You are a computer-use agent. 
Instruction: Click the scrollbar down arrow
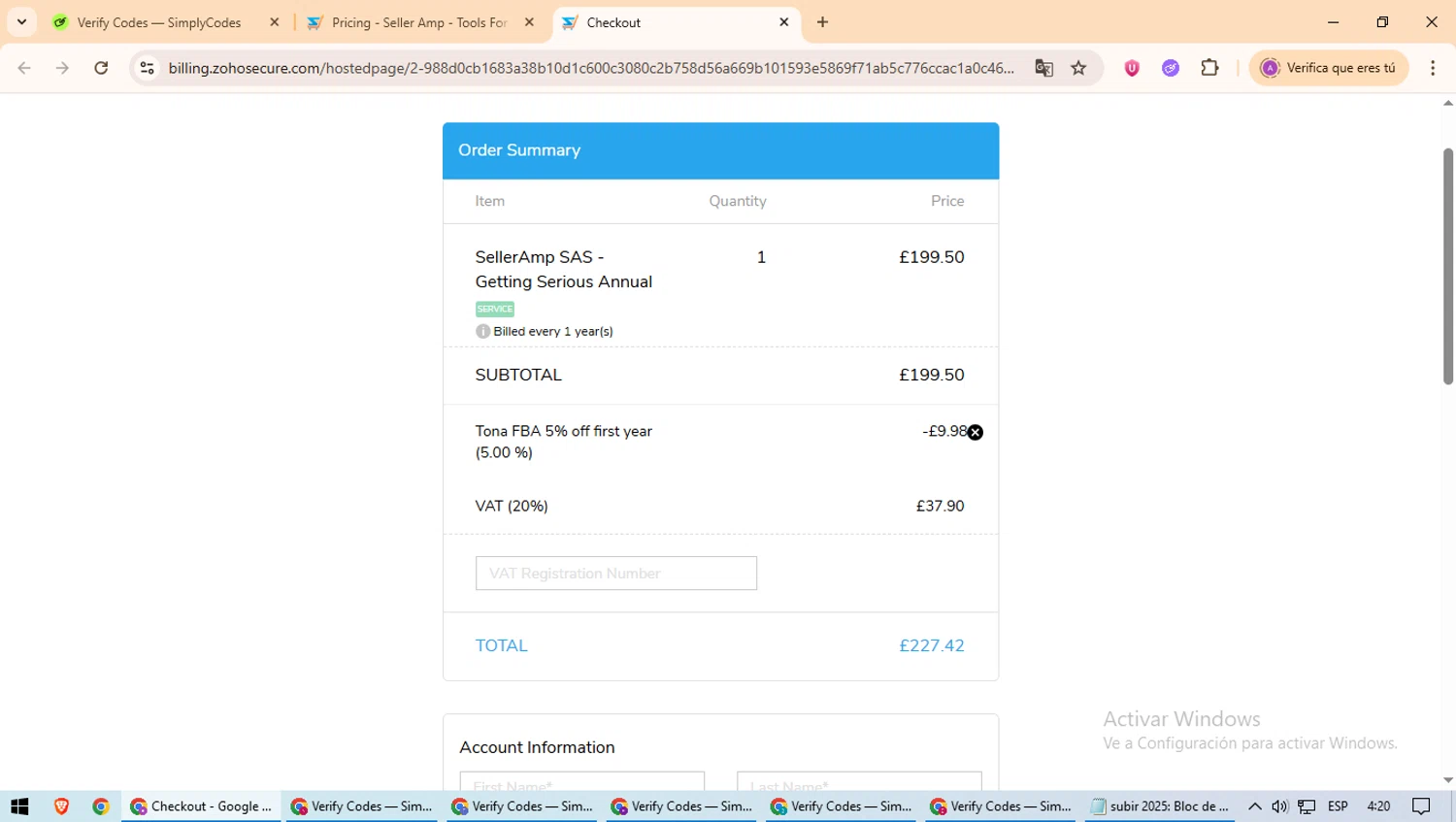click(1447, 780)
